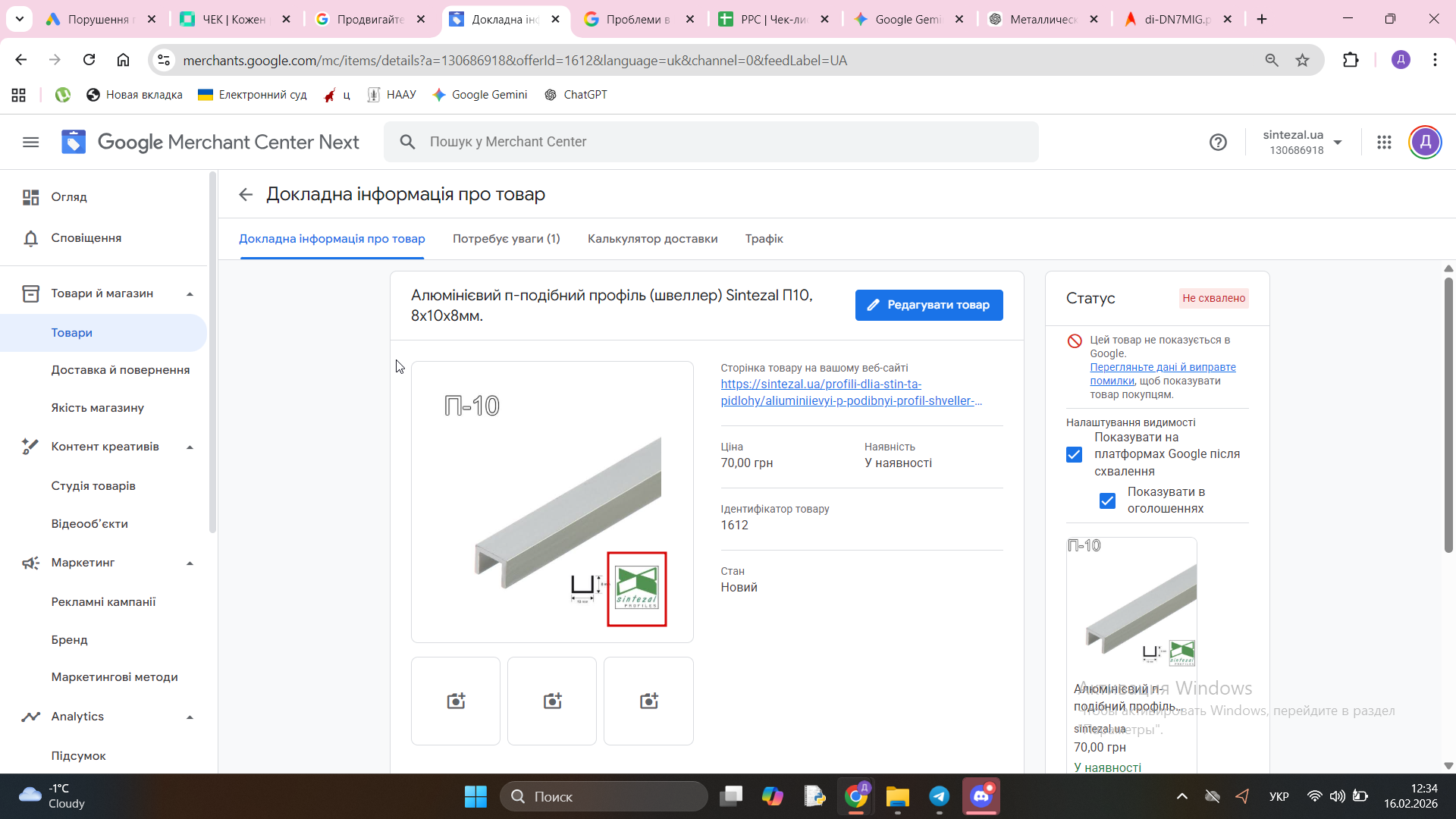Click the first add-image placeholder icon

pyautogui.click(x=456, y=701)
